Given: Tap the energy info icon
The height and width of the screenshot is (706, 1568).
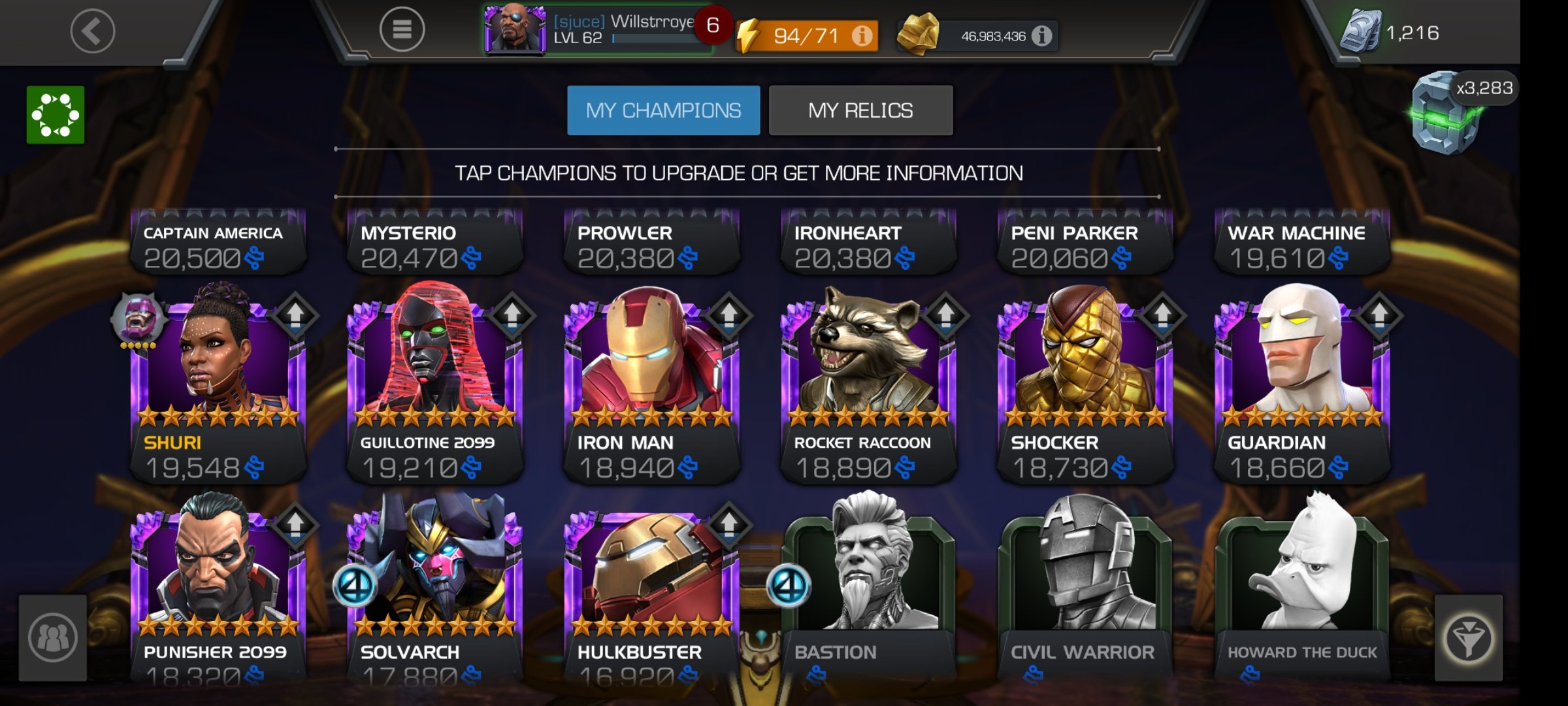Looking at the screenshot, I should click(862, 35).
